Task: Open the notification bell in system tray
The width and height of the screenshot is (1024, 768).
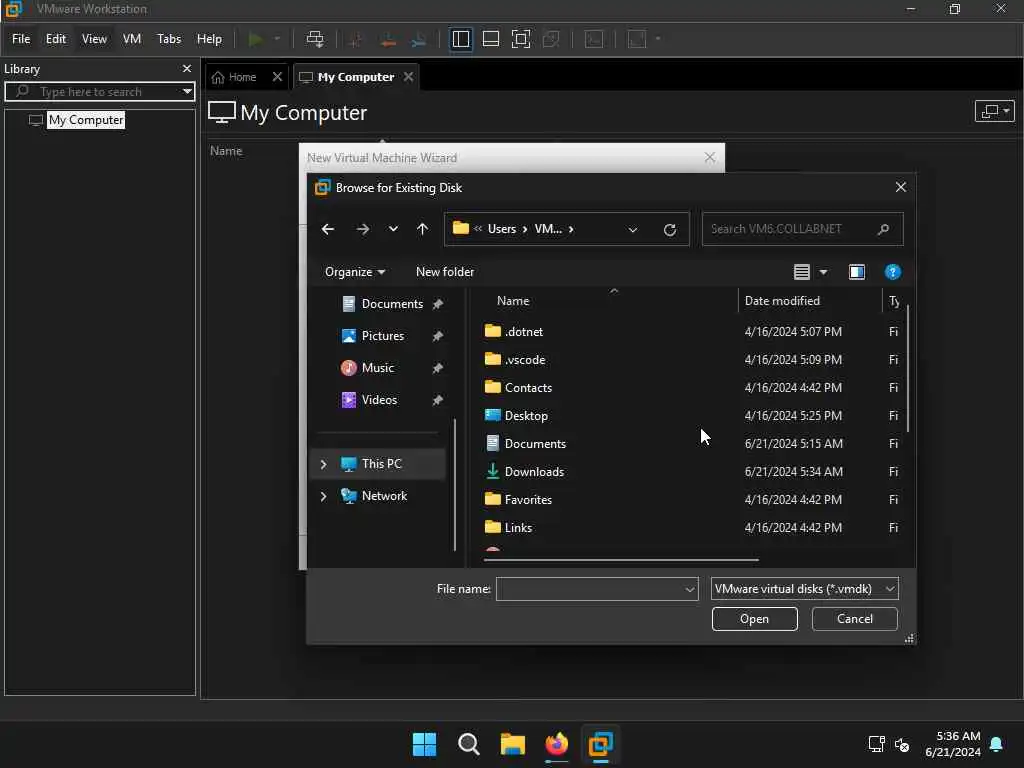Action: 996,744
